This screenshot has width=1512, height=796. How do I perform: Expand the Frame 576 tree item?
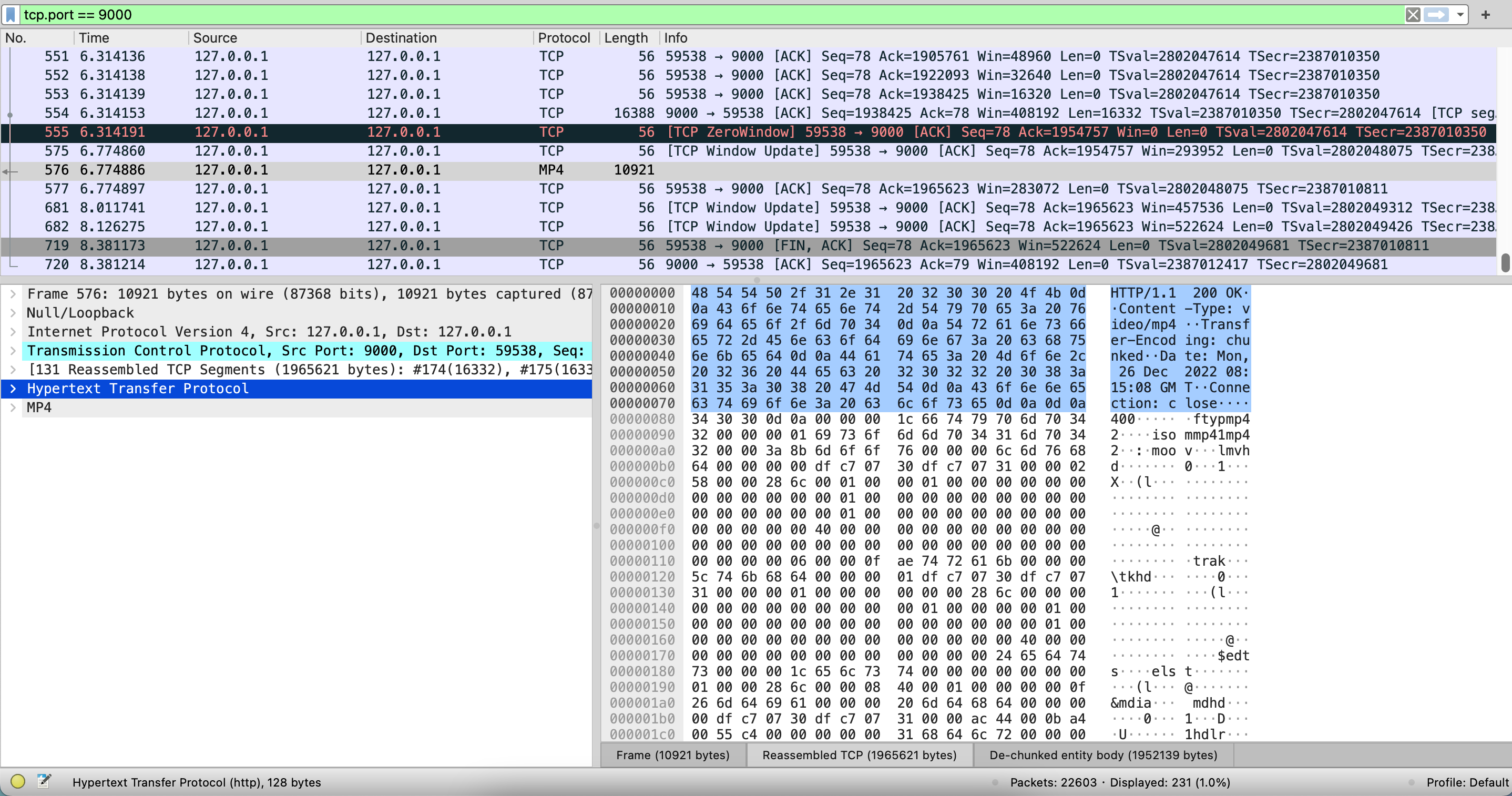coord(13,294)
